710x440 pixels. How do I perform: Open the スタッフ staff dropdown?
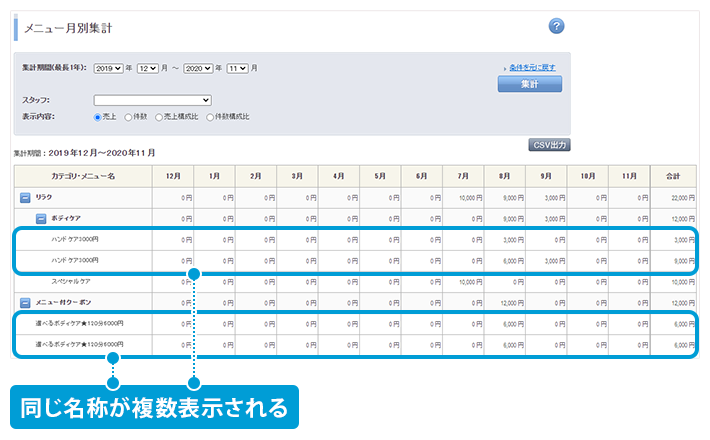click(152, 100)
